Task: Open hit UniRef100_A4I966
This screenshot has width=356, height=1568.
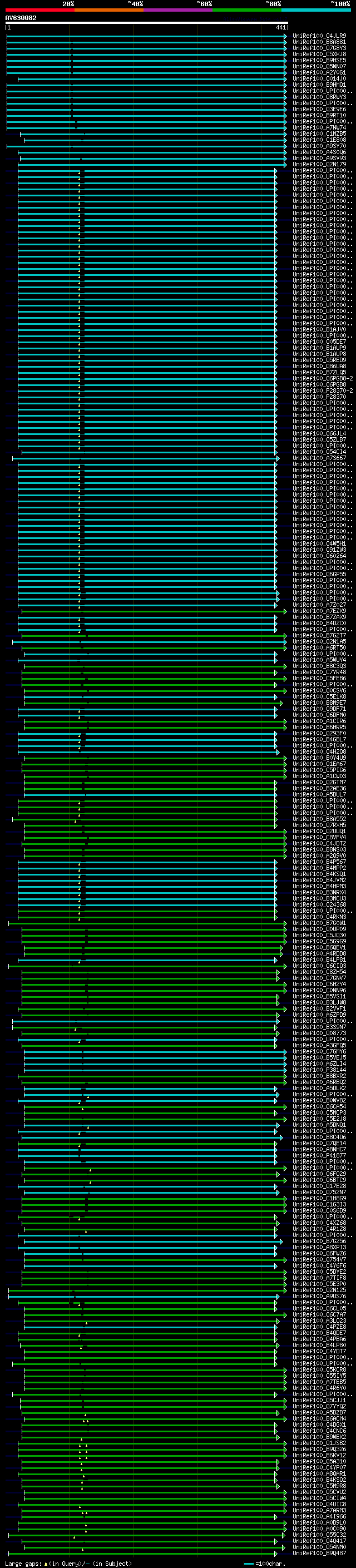Action: click(x=319, y=1516)
